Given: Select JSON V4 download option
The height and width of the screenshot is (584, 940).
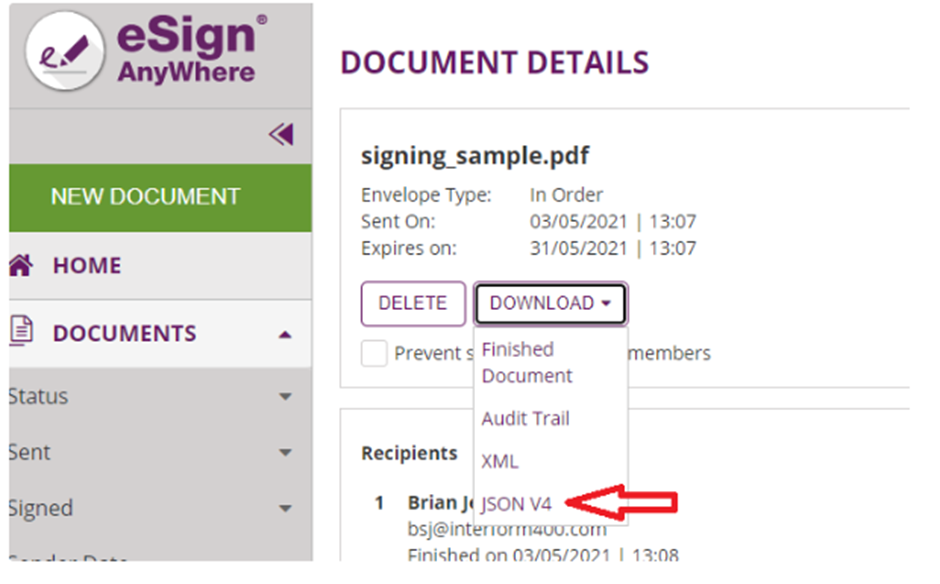Looking at the screenshot, I should pos(516,504).
